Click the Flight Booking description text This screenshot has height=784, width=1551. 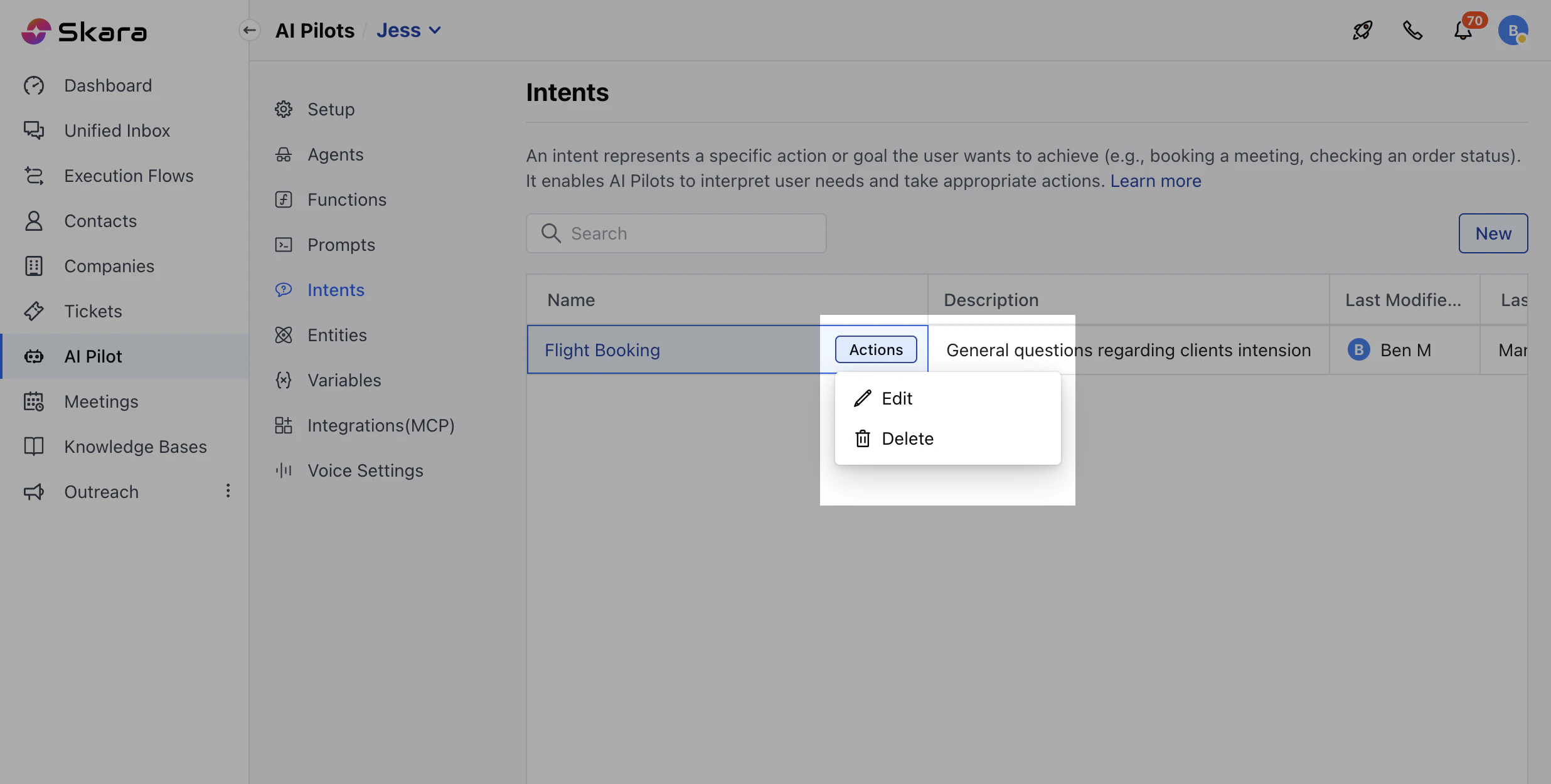point(1128,350)
